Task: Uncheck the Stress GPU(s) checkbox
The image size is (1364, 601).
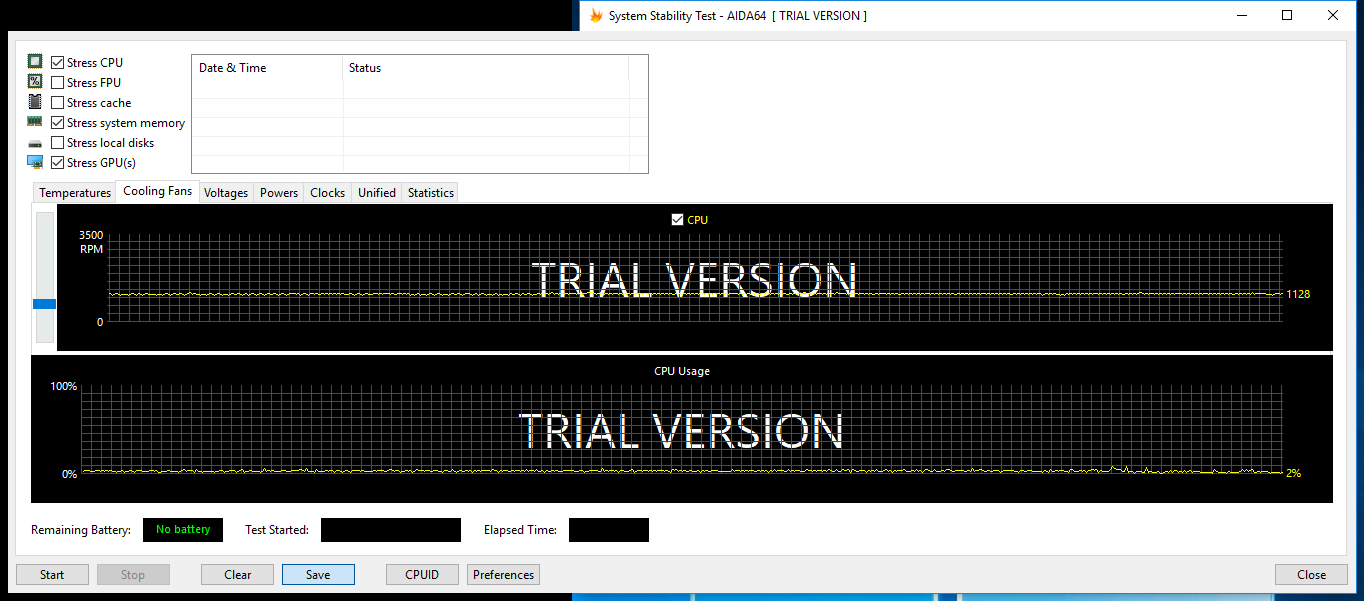Action: (x=58, y=162)
